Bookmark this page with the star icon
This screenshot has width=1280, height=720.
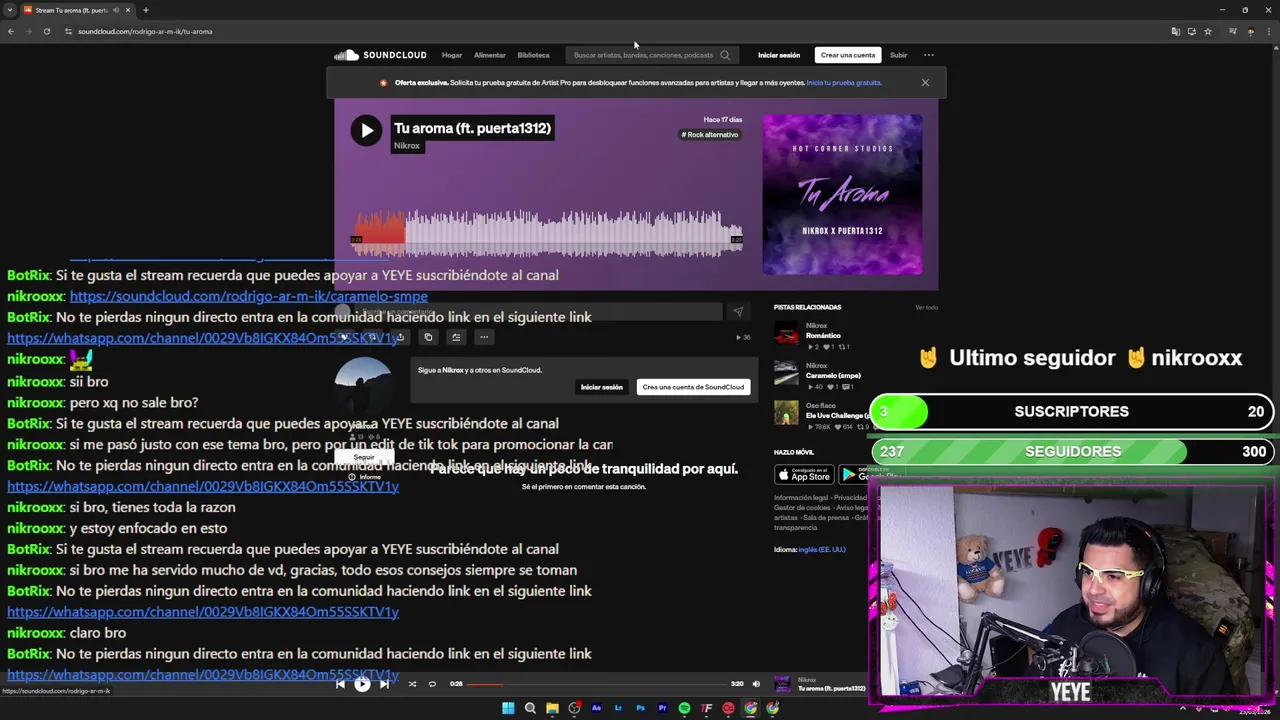pos(1207,31)
